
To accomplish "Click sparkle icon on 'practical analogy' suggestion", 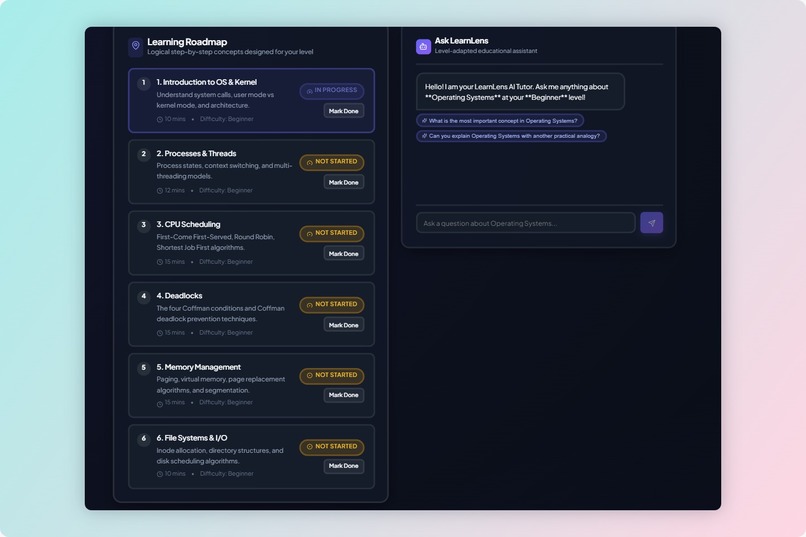I will point(424,136).
